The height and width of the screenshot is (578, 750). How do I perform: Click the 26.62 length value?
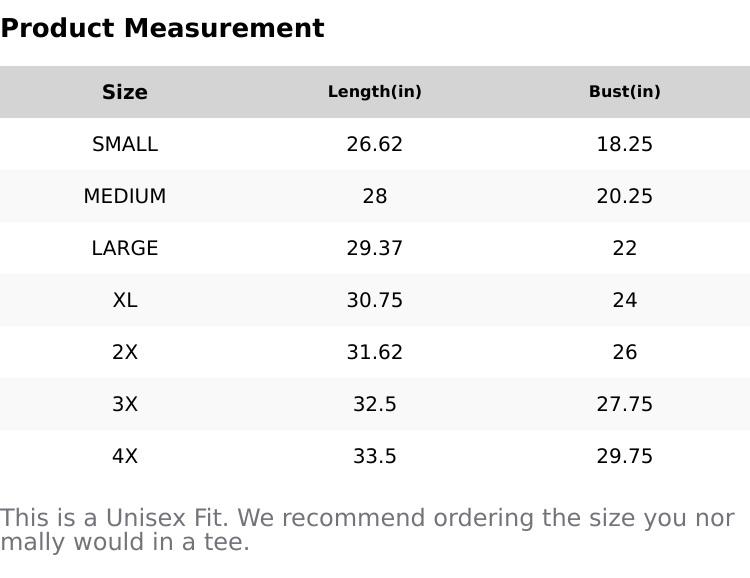click(375, 144)
